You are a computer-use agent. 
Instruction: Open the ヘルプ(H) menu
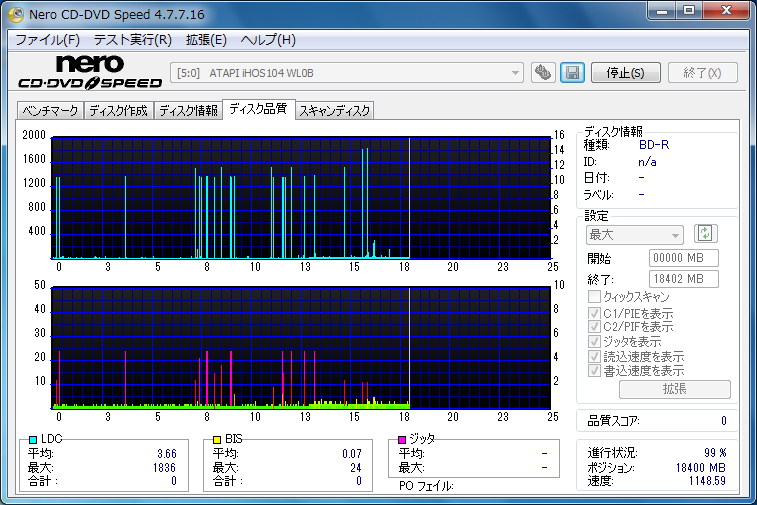pos(268,40)
